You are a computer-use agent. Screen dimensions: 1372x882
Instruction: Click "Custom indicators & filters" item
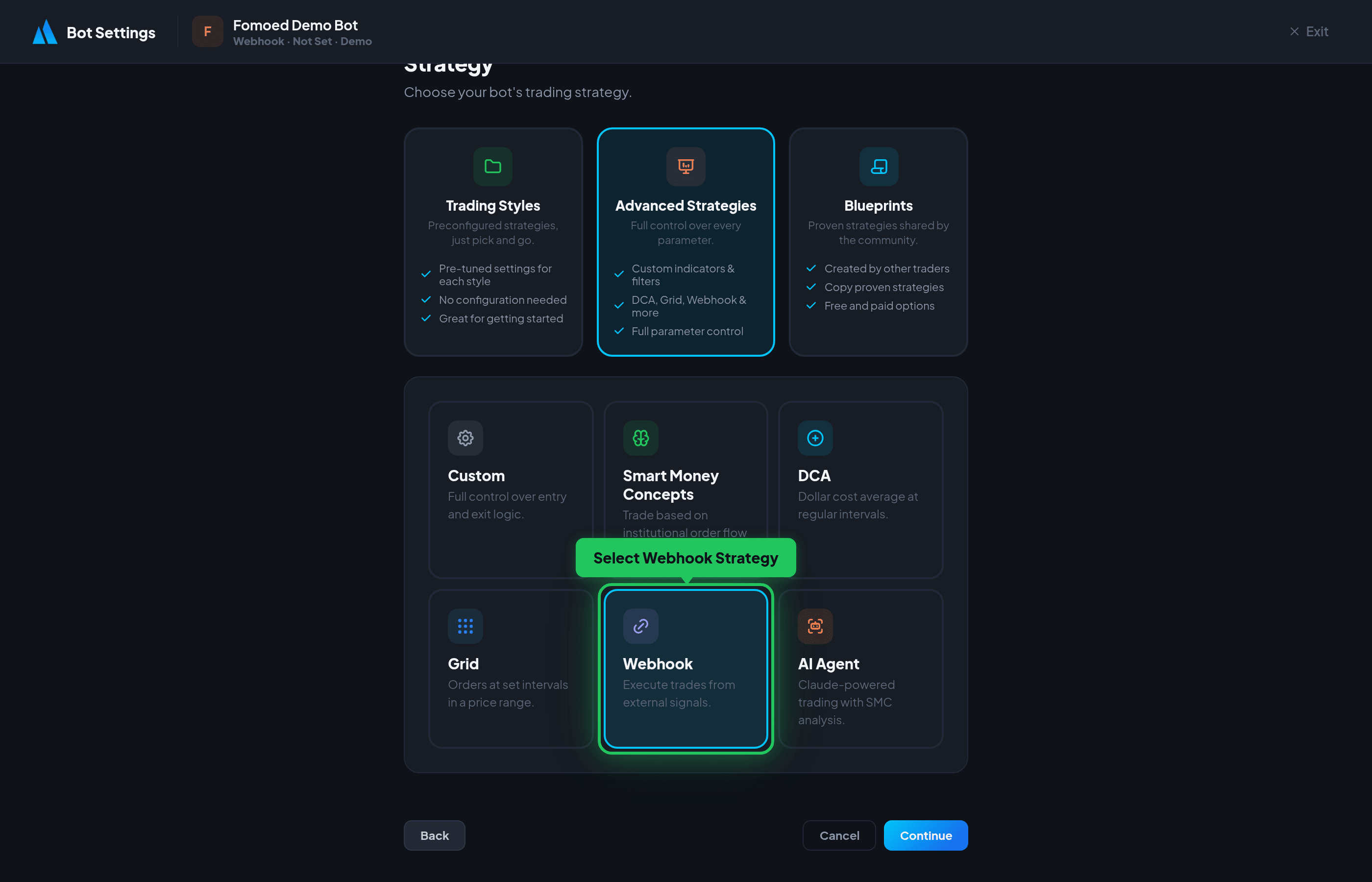[683, 275]
